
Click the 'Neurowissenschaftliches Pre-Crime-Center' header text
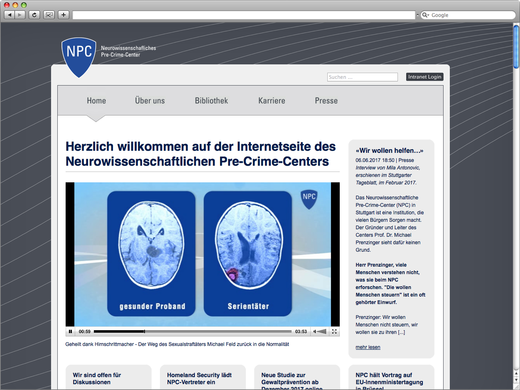128,51
